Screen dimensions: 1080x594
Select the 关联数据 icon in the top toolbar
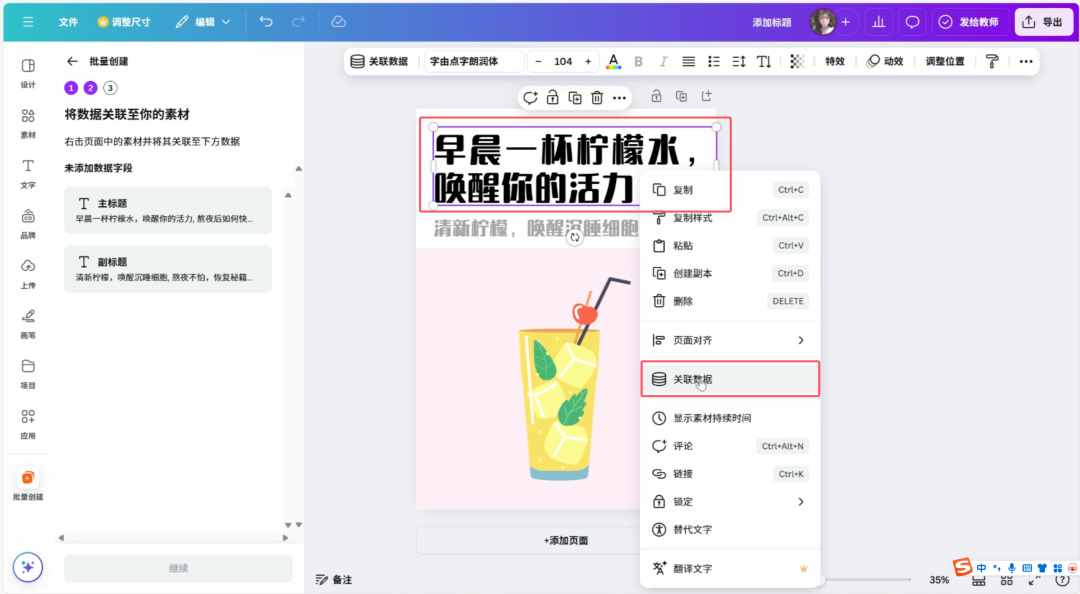(x=358, y=61)
